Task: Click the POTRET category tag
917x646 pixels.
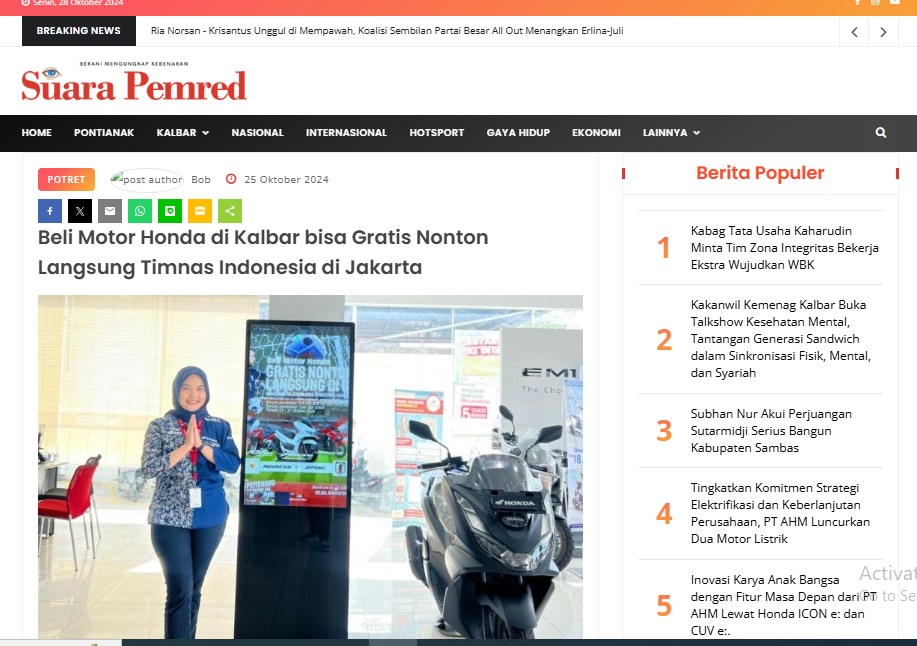Action: point(66,179)
